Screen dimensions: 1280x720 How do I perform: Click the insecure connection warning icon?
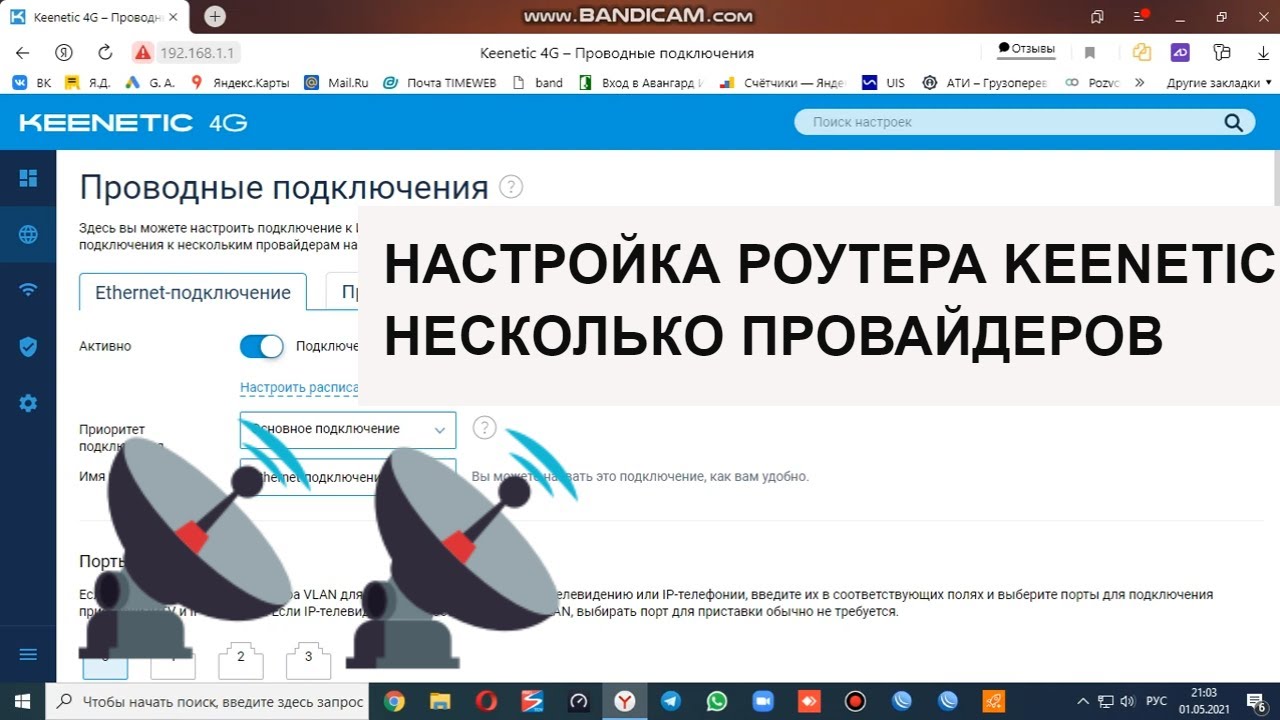[x=143, y=53]
